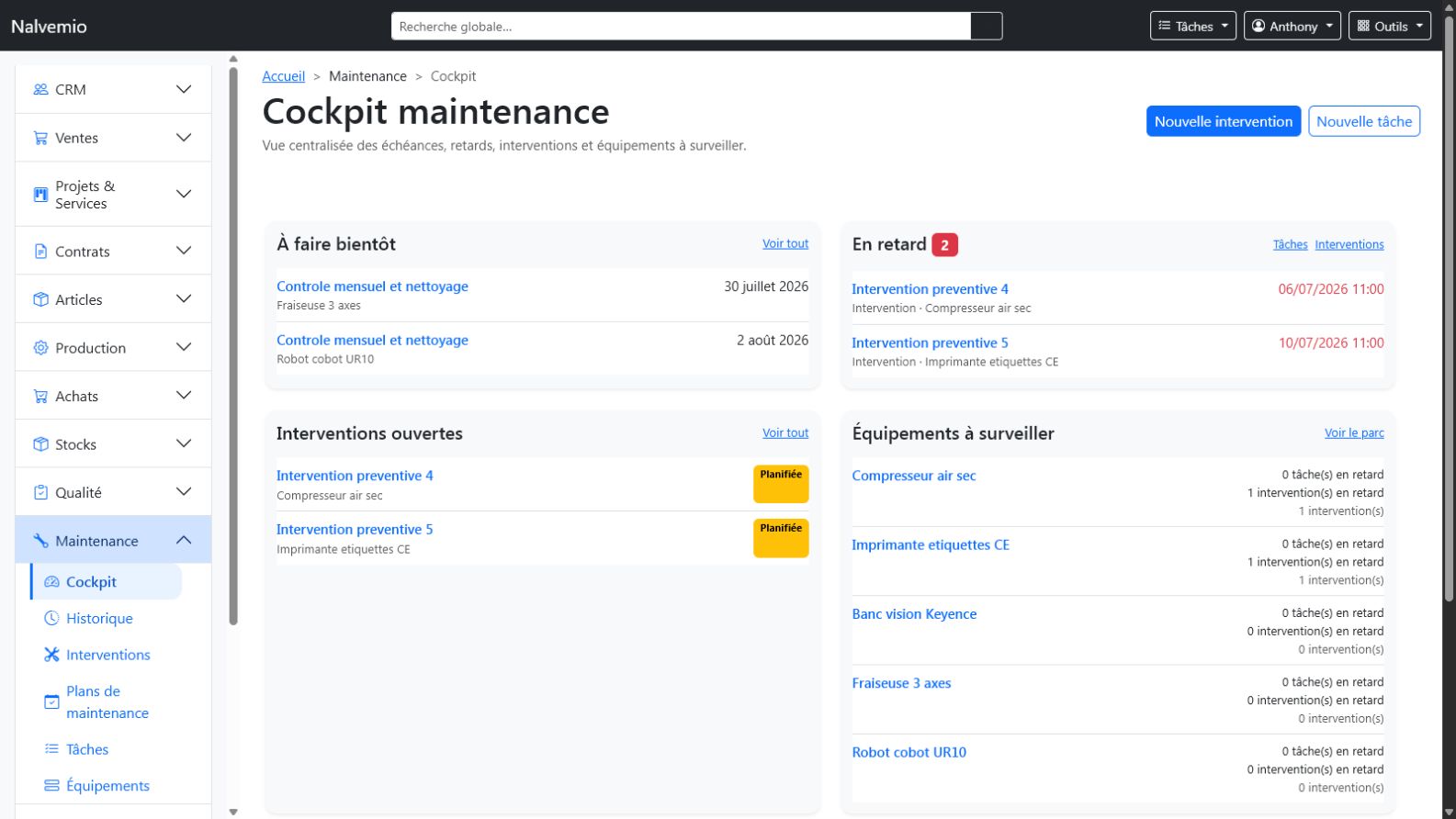Image resolution: width=1456 pixels, height=819 pixels.
Task: Click the red 2 badge in En retard
Action: [x=944, y=245]
